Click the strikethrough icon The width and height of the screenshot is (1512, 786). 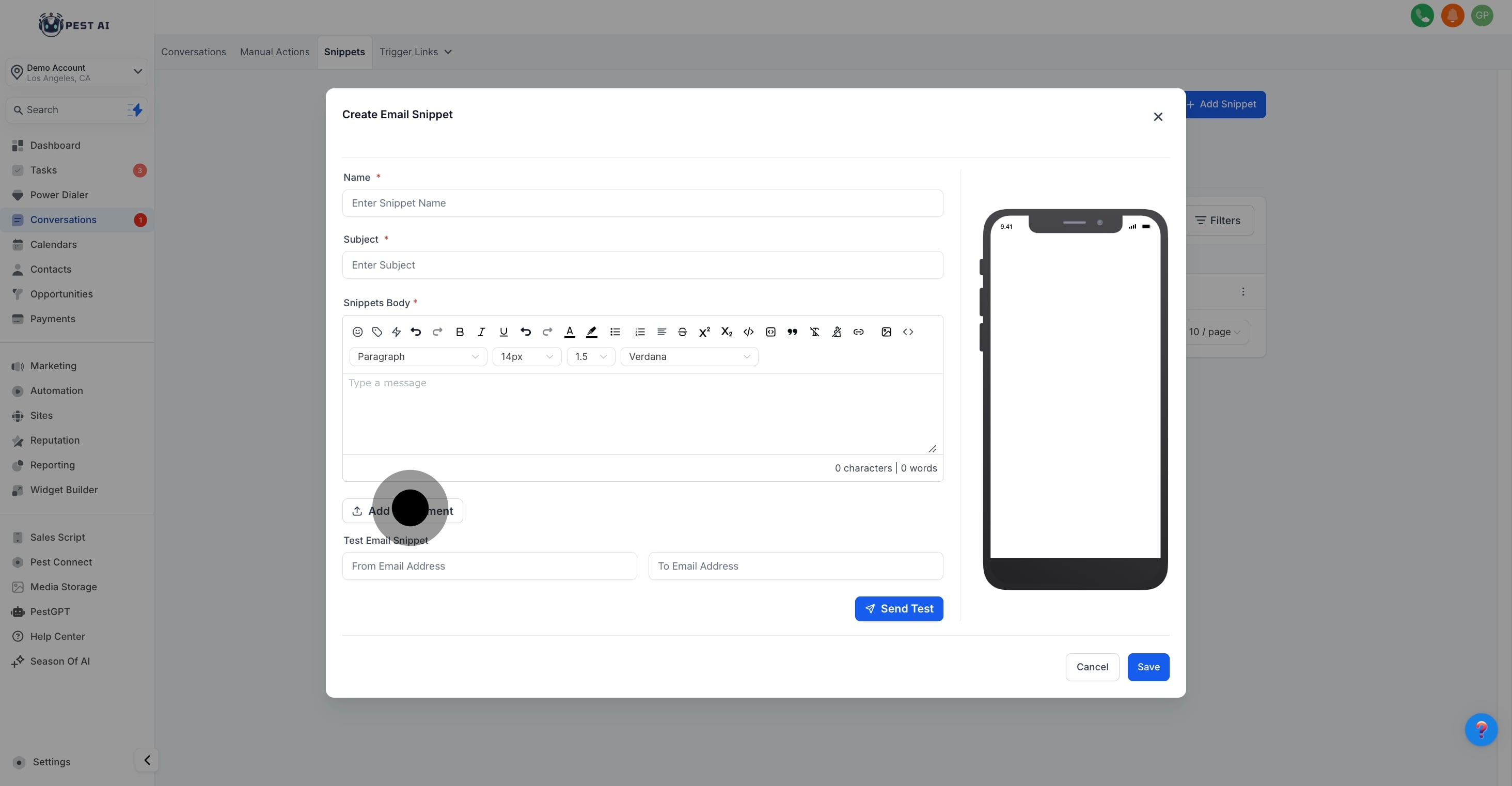682,332
